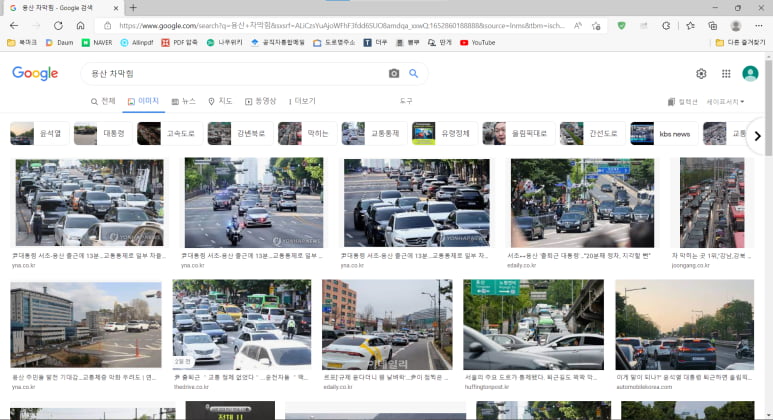Close the Google search tab
The image size is (773, 420).
[x=116, y=8]
